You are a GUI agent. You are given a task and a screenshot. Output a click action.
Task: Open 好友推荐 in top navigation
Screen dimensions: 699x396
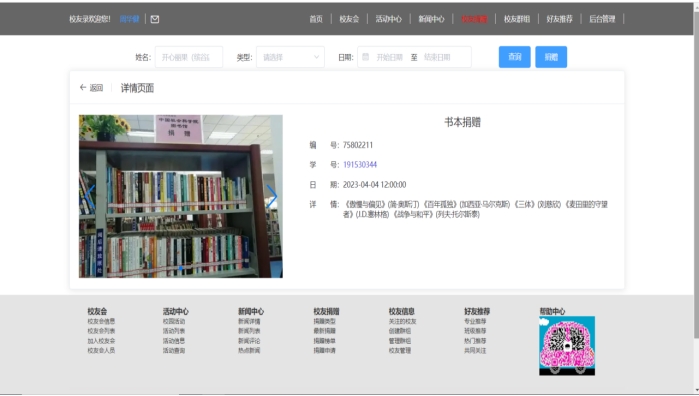coord(559,19)
